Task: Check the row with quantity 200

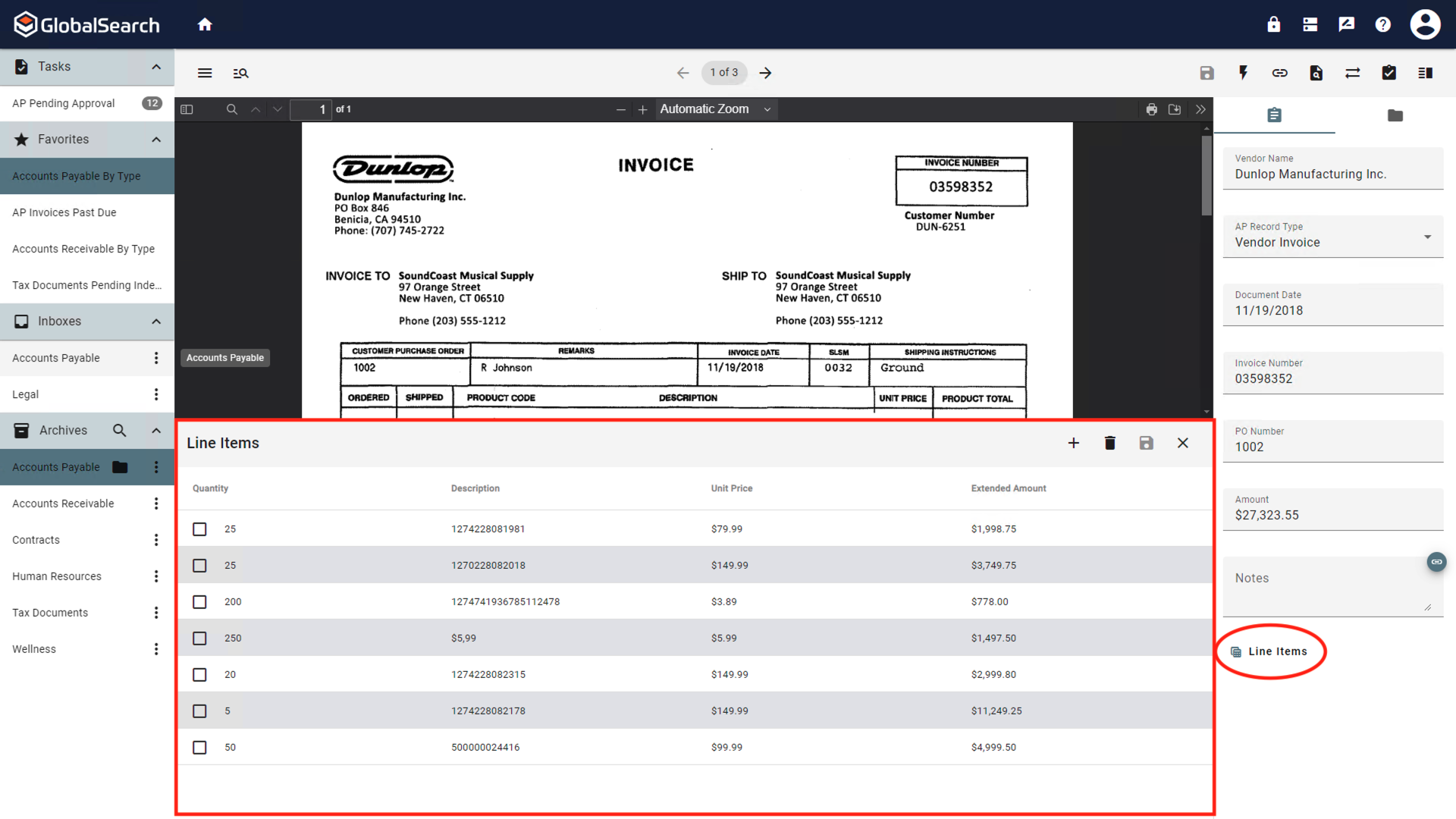Action: (199, 602)
